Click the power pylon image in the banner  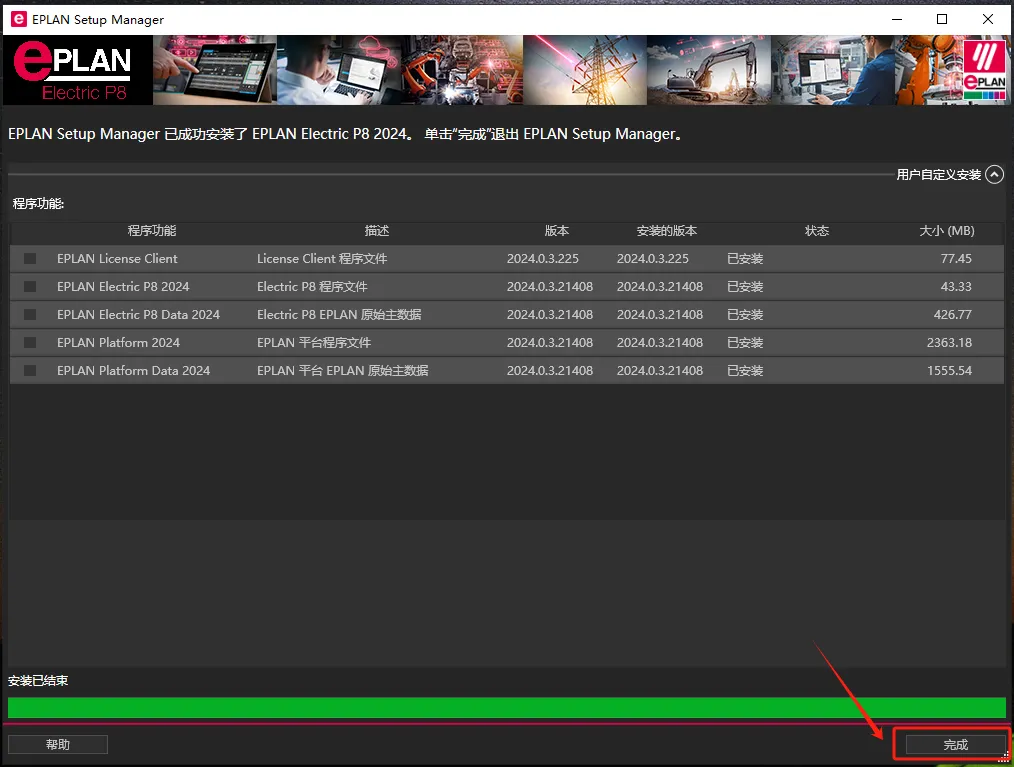tap(585, 70)
